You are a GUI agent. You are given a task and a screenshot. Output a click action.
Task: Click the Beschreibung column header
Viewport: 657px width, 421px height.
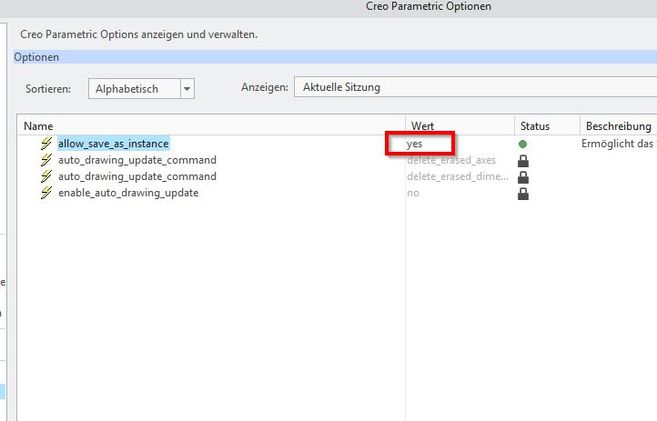click(x=618, y=126)
